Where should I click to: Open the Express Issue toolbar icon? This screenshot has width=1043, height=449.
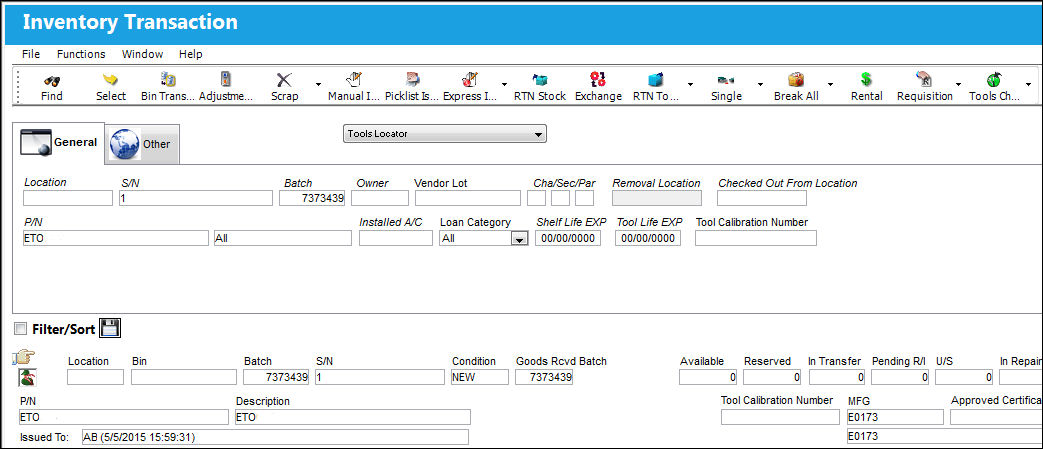coord(470,80)
